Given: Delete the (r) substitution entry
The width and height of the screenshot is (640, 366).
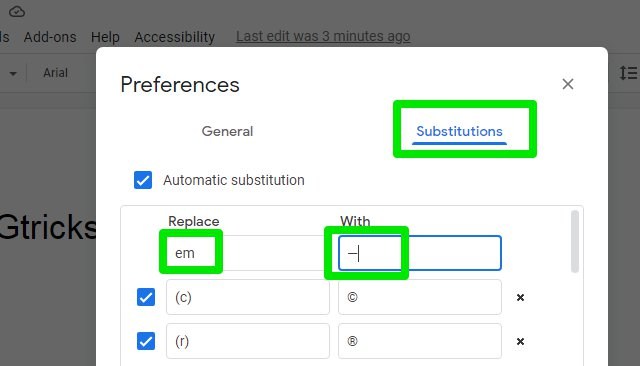Looking at the screenshot, I should pos(520,342).
